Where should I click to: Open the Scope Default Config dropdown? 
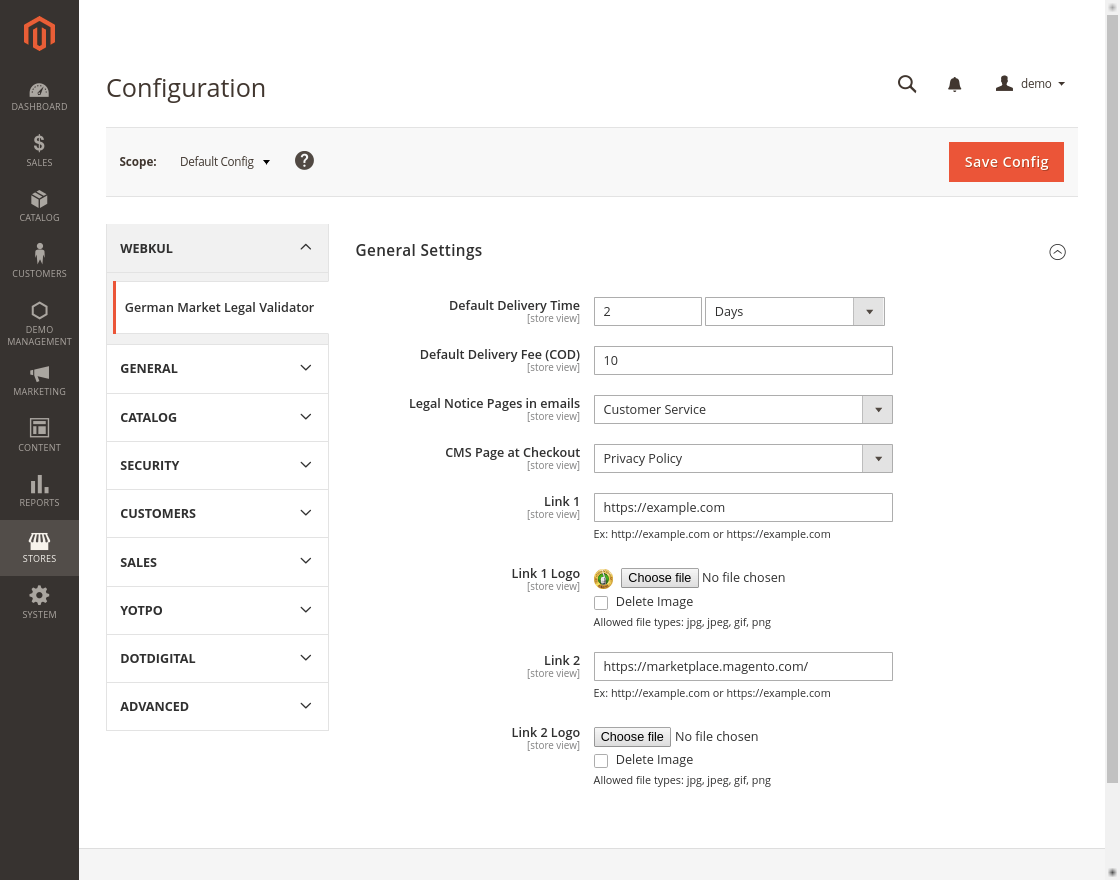pyautogui.click(x=225, y=161)
